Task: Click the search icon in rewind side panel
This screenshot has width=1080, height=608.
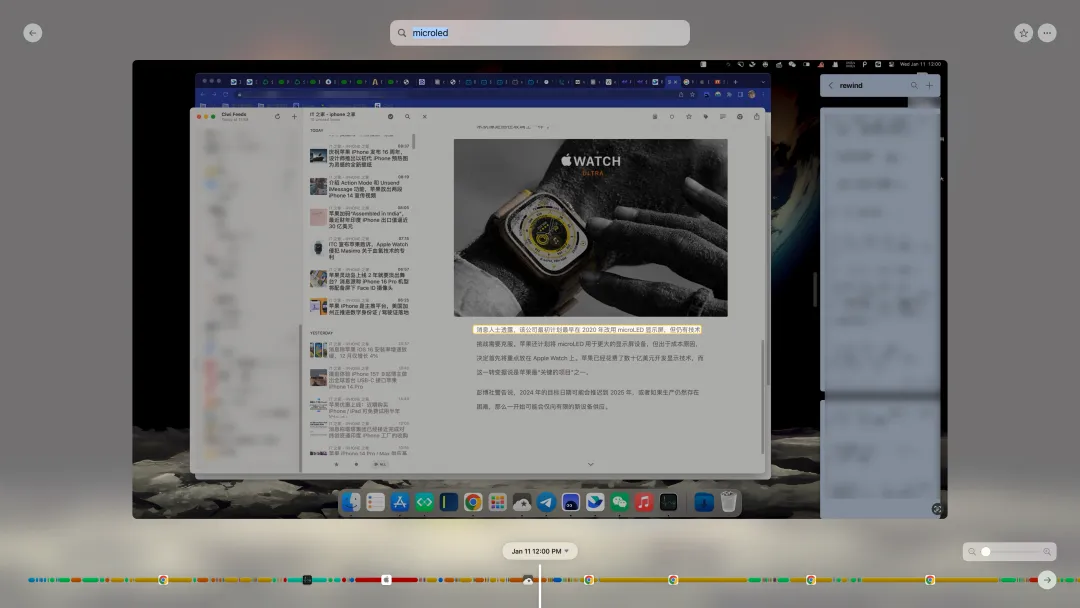Action: click(x=914, y=85)
